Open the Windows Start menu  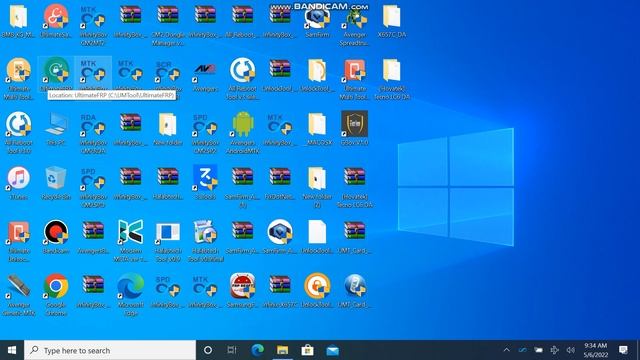(x=12, y=350)
